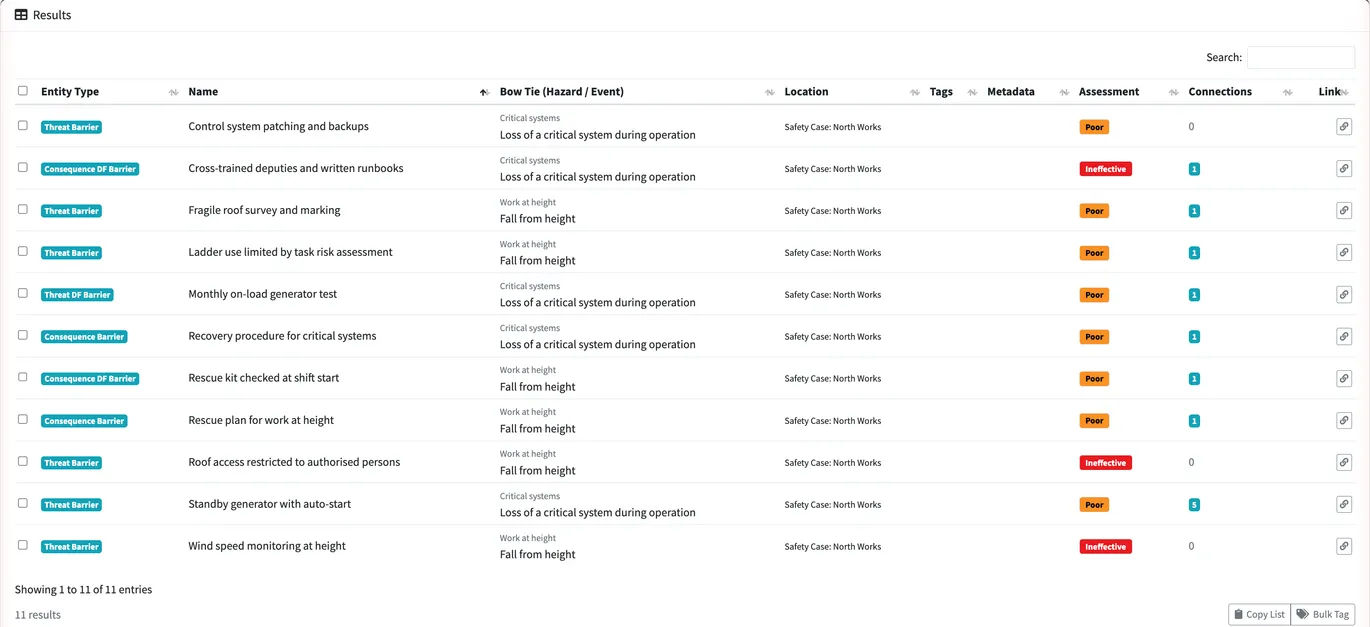
Task: Check the box for Roof access restricted row
Action: pyautogui.click(x=23, y=462)
